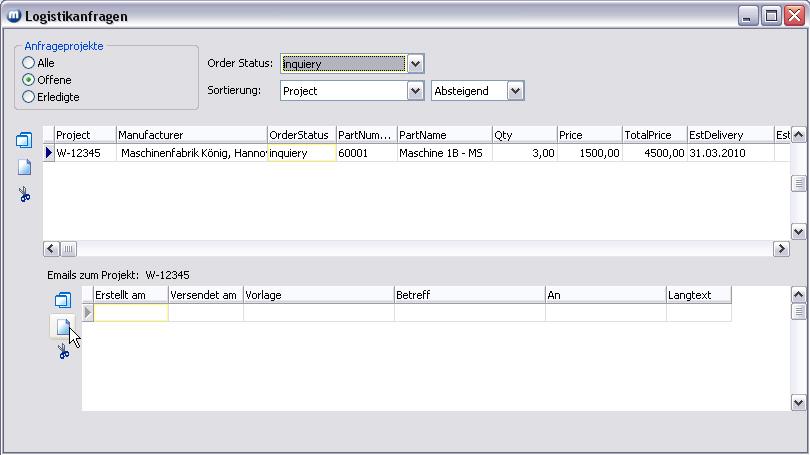Open the Absteigend sort direction dropdown
This screenshot has width=810, height=455.
point(515,91)
